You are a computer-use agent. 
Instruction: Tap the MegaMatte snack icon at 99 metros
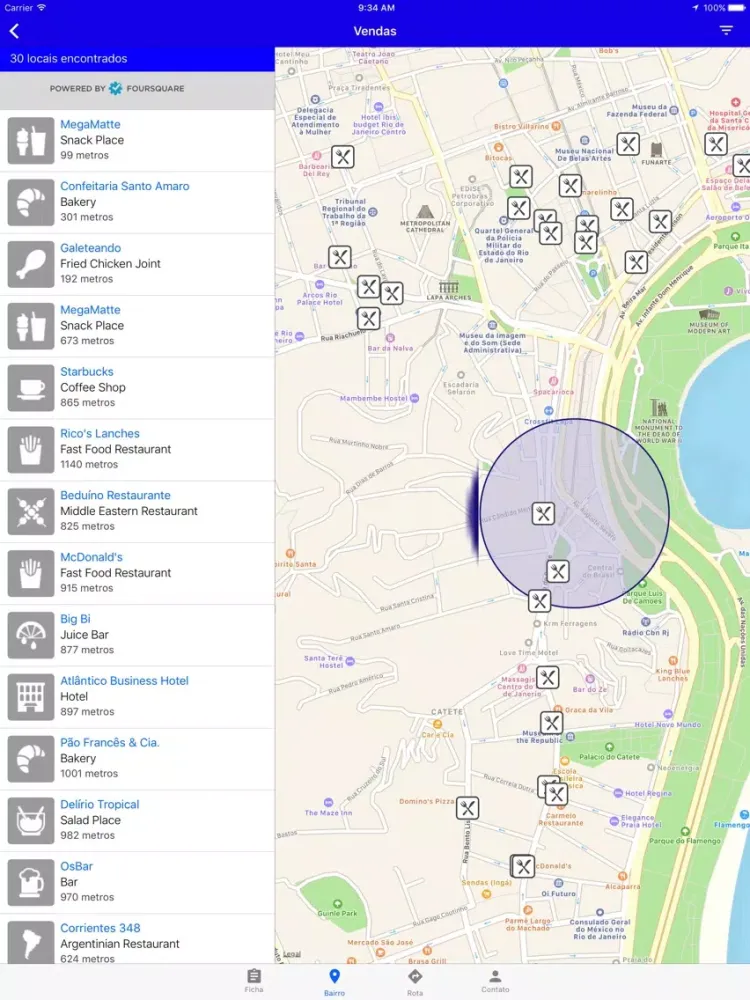tap(31, 140)
